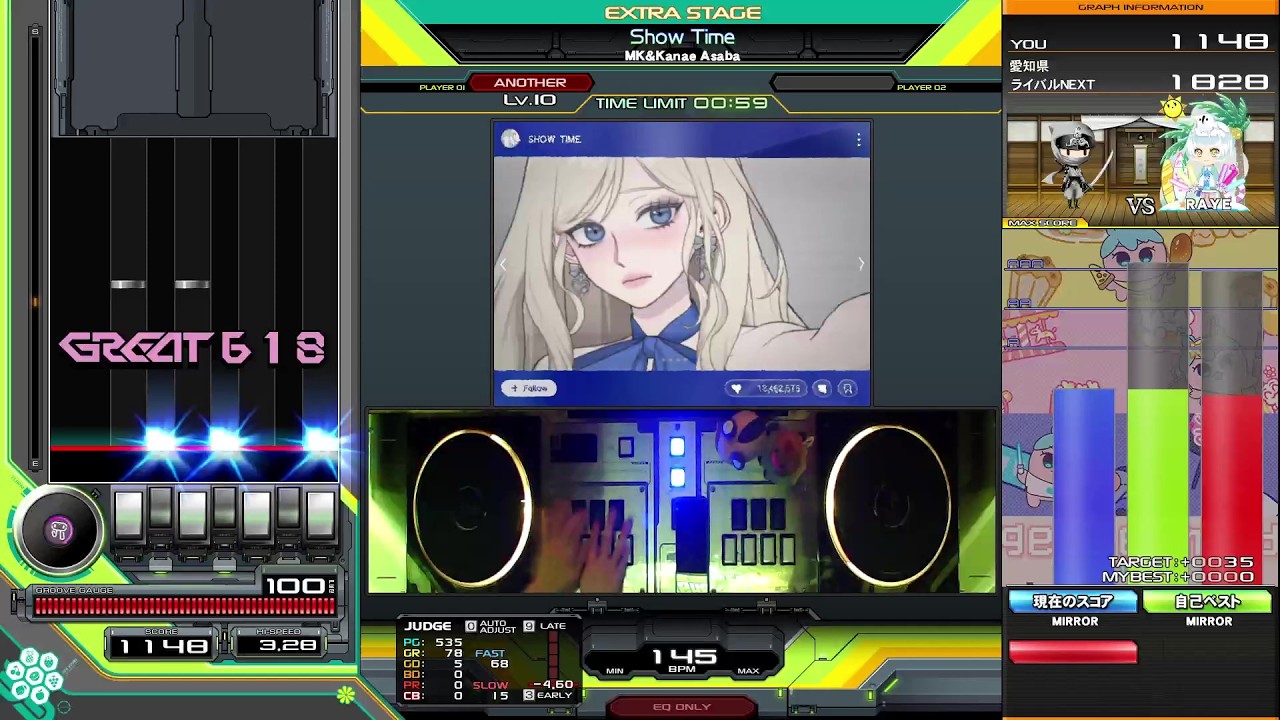Click the 愛知県 prefecture label
The image size is (1280, 720).
pyautogui.click(x=1029, y=66)
